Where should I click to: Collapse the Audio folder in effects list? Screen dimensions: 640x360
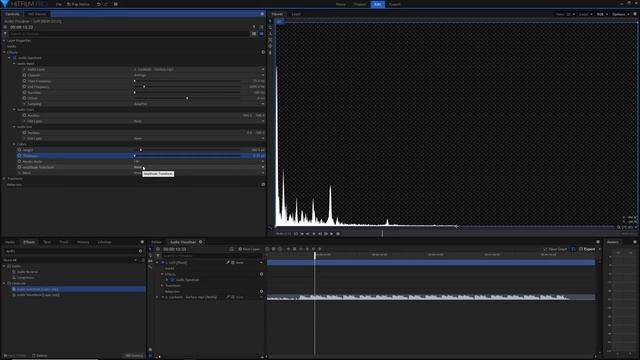point(4,266)
